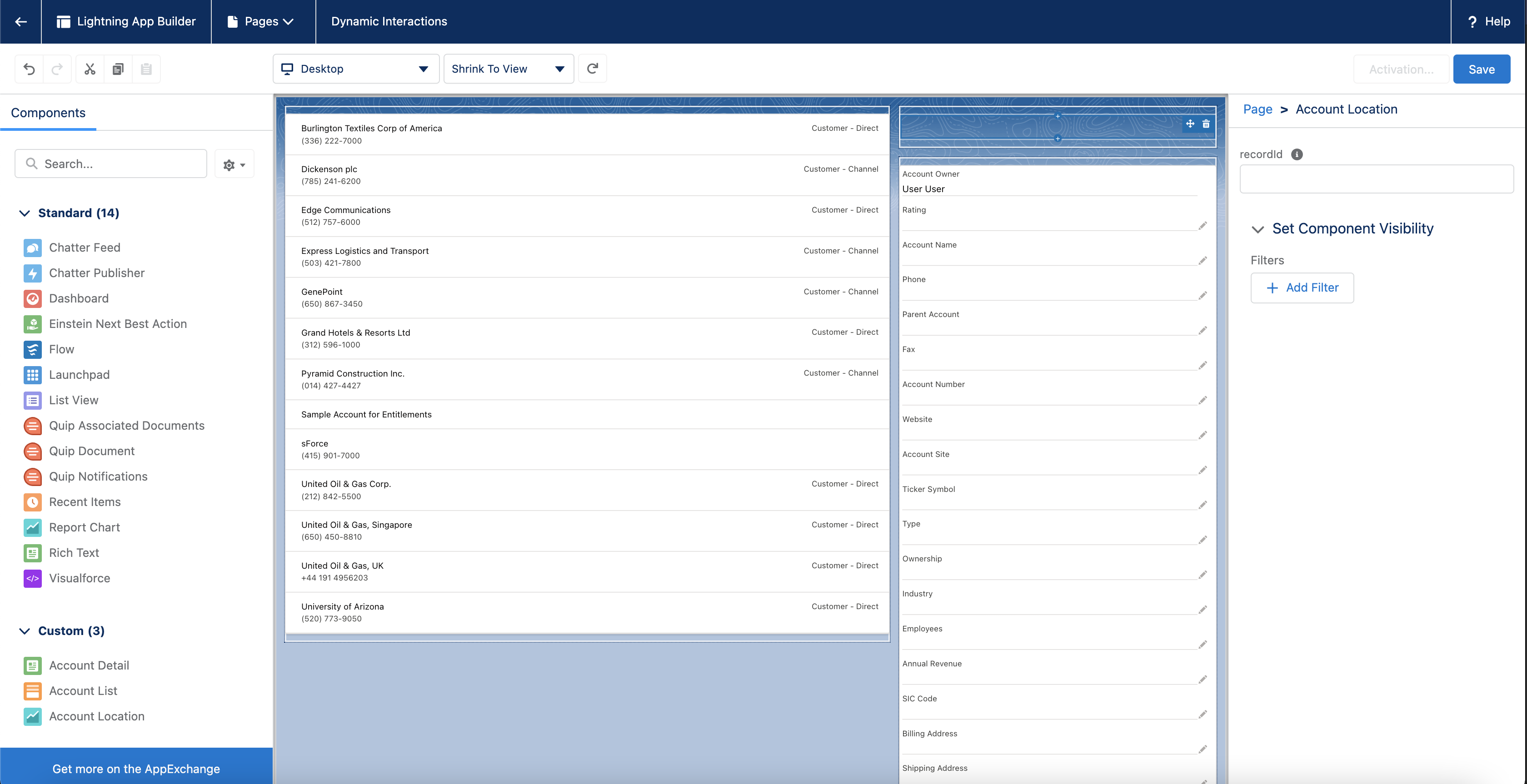Click the Chatter Publisher lightning icon

(x=33, y=273)
